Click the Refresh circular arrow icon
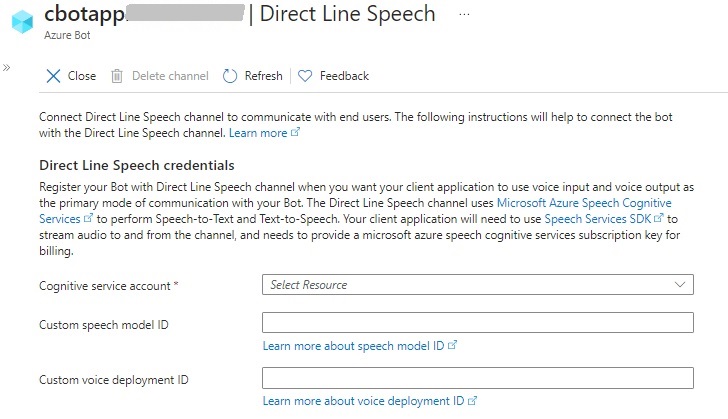This screenshot has width=728, height=419. tap(230, 76)
